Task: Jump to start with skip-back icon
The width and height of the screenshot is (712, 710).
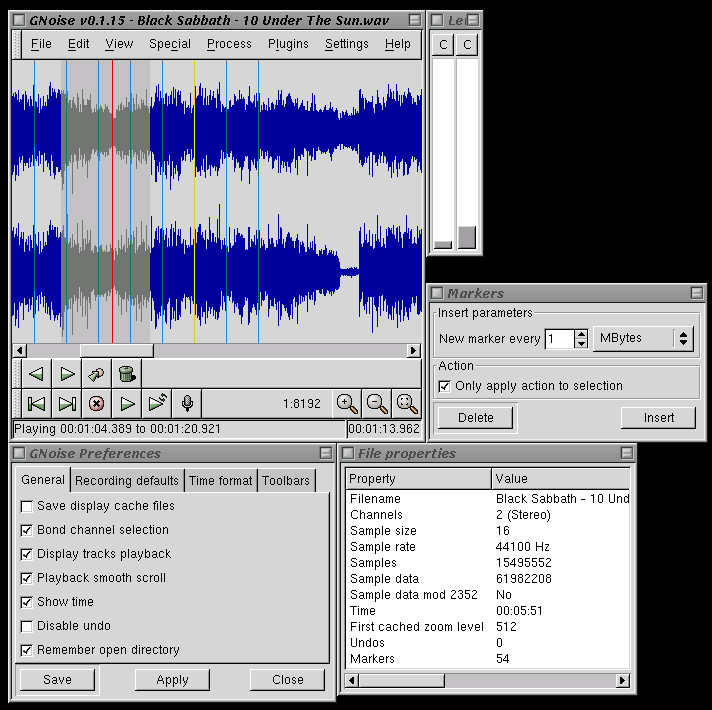Action: click(x=37, y=403)
